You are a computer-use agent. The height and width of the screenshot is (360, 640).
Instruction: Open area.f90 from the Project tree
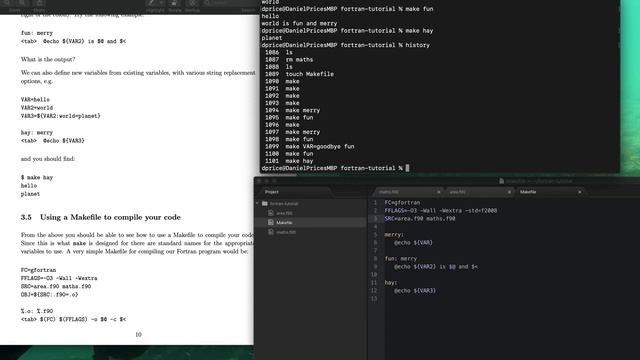(x=284, y=213)
